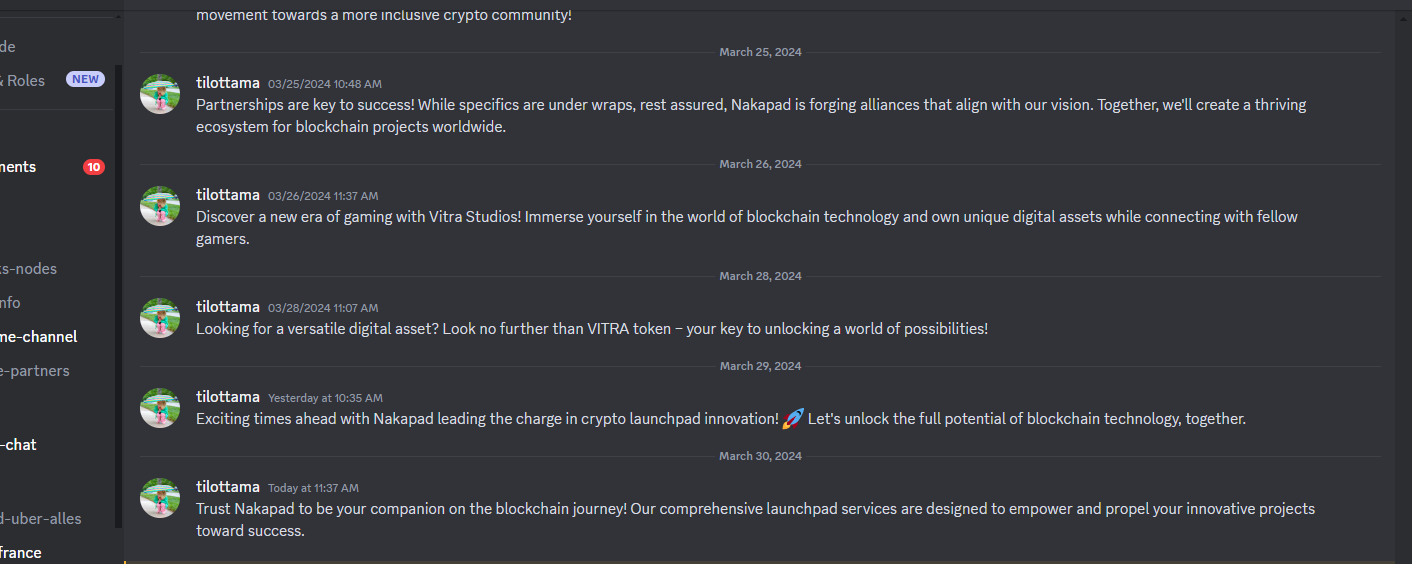Click the Yesterday at 10:35 AM timestamp
1412x564 pixels.
coord(325,397)
